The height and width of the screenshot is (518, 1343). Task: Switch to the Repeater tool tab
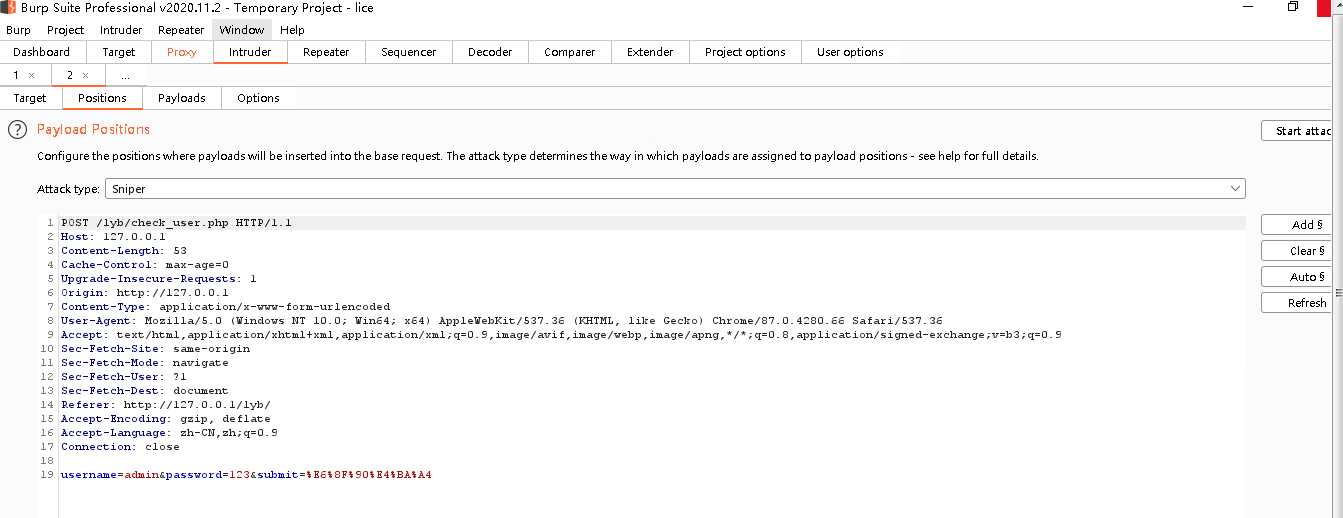(326, 52)
